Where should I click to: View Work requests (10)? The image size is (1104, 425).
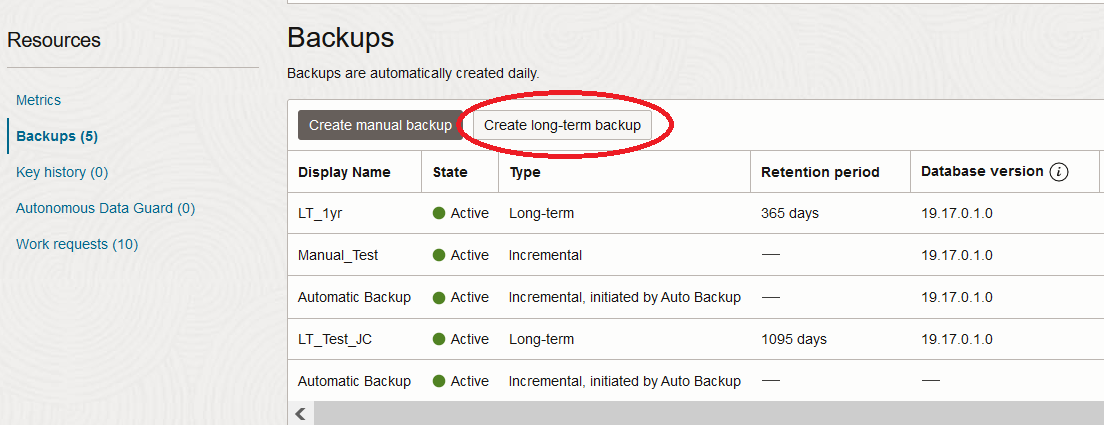pos(77,244)
